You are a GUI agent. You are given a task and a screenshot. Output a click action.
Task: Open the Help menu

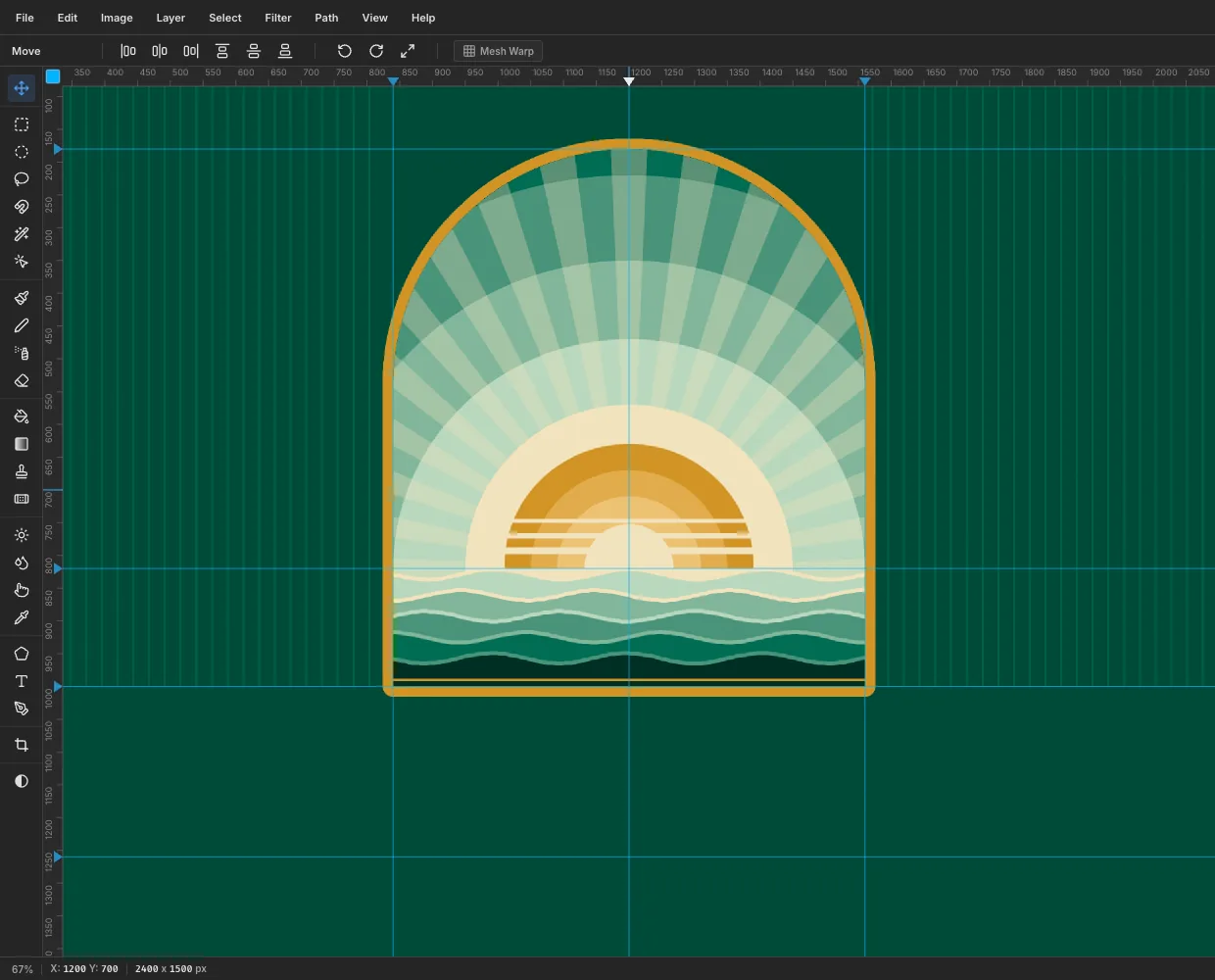pyautogui.click(x=423, y=18)
